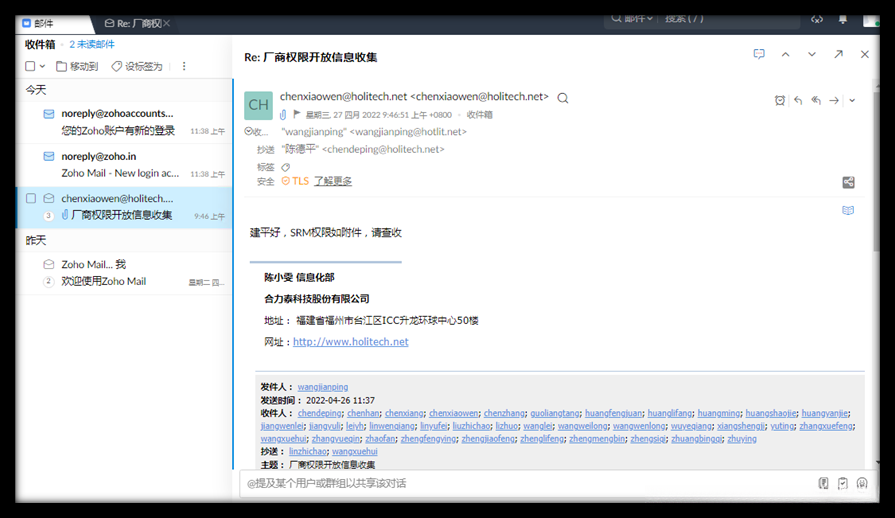Click the envelope icon of noreply@zoho.in email
This screenshot has width=895, height=518.
pyautogui.click(x=49, y=156)
